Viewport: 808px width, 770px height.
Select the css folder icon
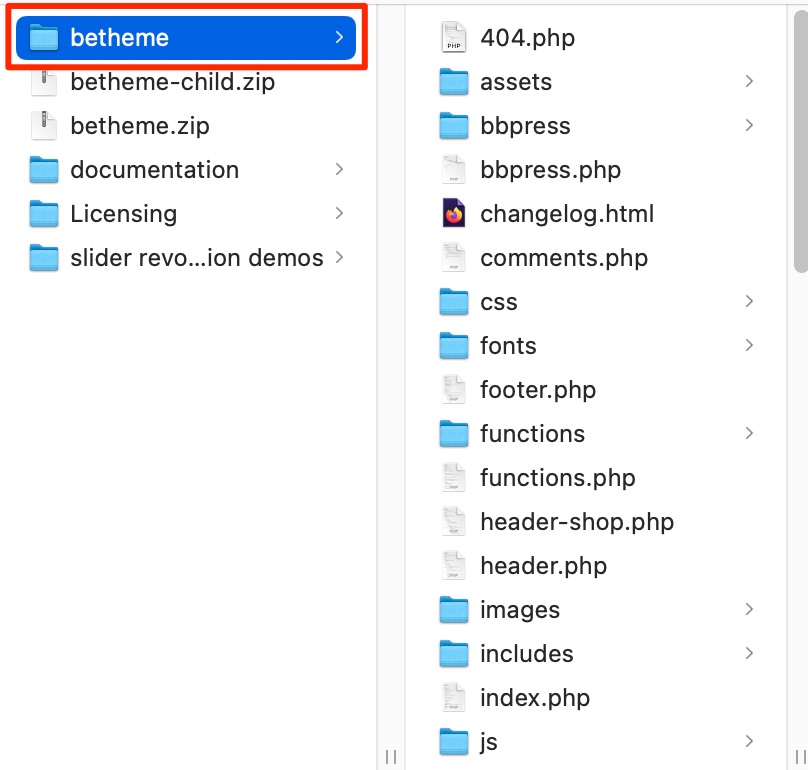pyautogui.click(x=452, y=301)
